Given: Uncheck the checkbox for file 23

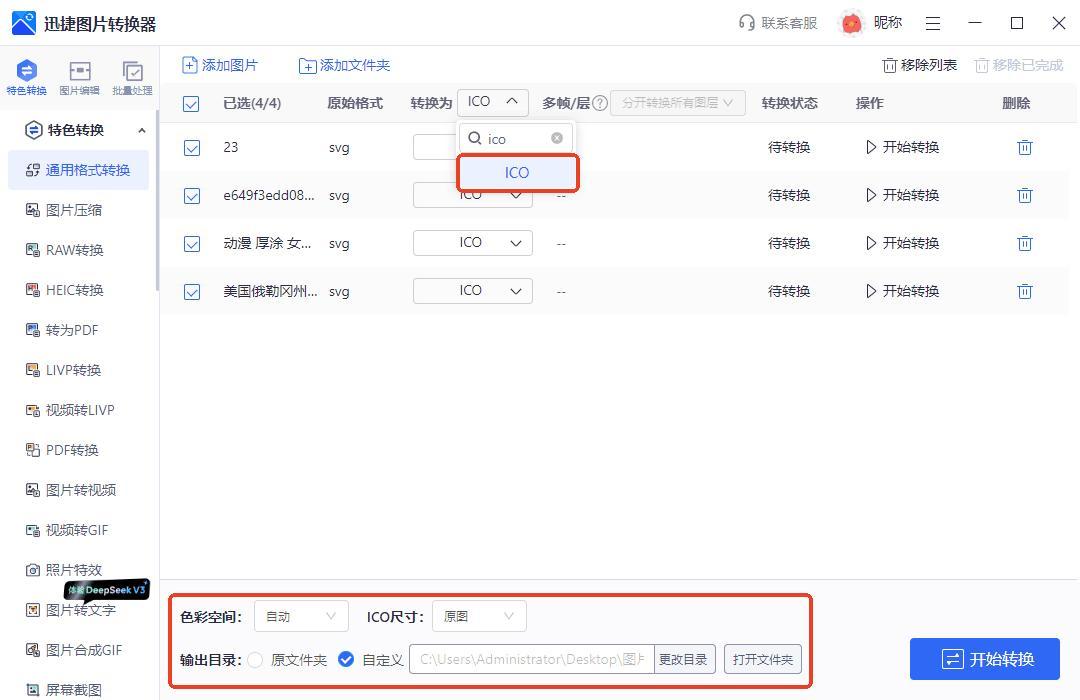Looking at the screenshot, I should (191, 148).
